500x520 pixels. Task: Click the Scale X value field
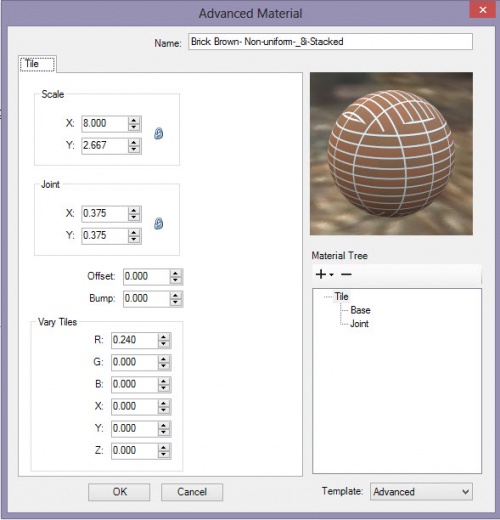(x=105, y=123)
